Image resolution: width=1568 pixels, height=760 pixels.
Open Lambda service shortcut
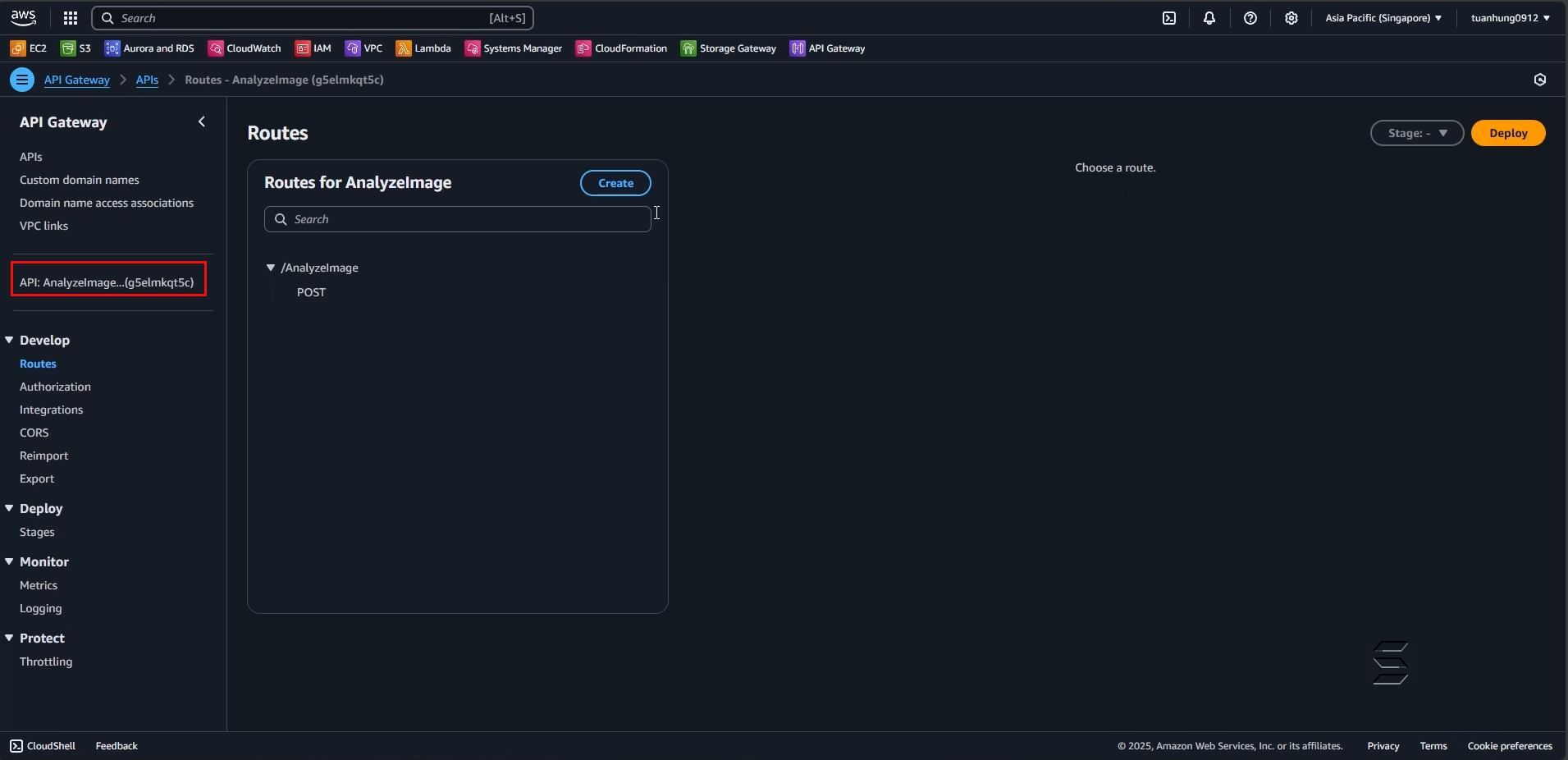[x=423, y=48]
